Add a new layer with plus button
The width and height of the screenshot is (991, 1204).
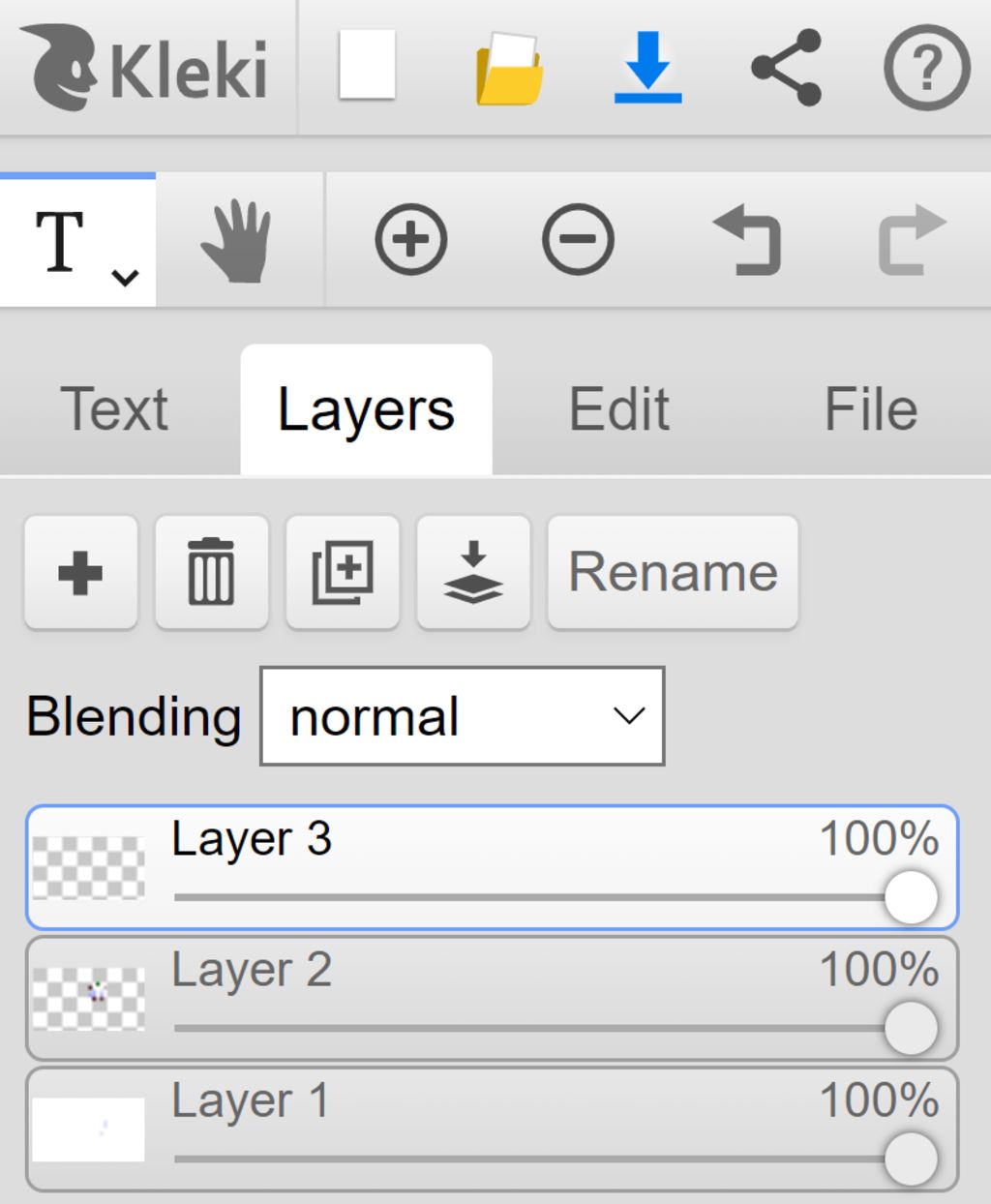pyautogui.click(x=80, y=572)
